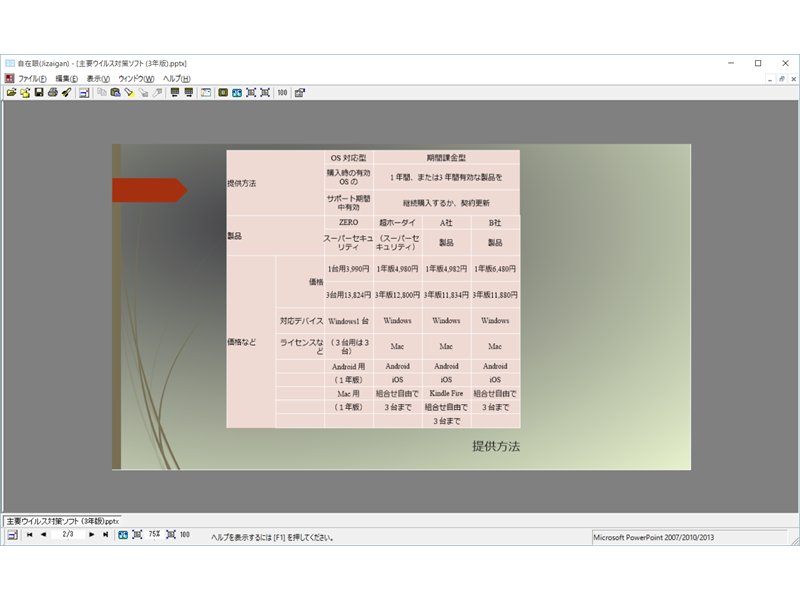This screenshot has height=600, width=800.
Task: Click the 100 zoom button in status bar
Action: 185,535
